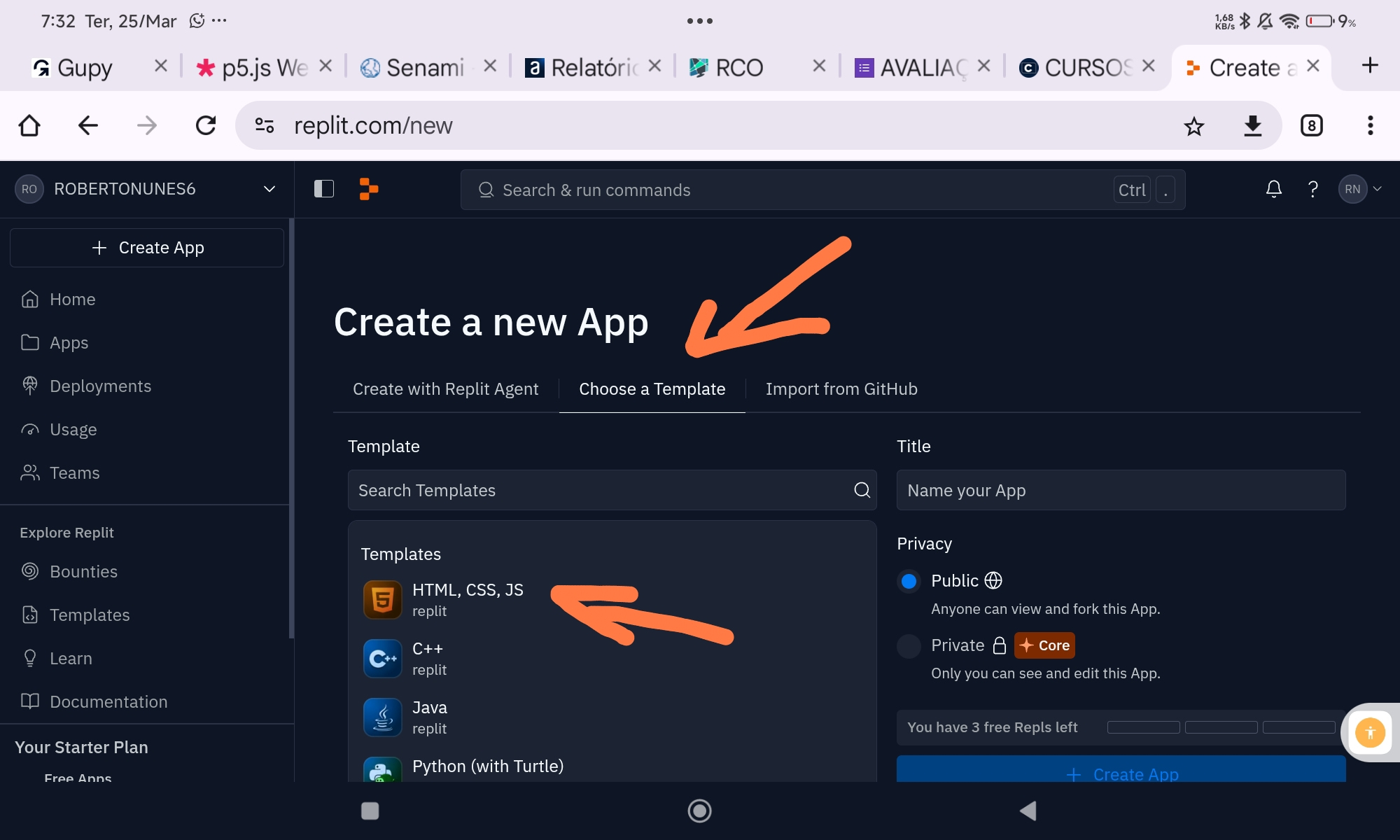Viewport: 1400px width, 840px height.
Task: Open the notifications bell
Action: 1273,189
